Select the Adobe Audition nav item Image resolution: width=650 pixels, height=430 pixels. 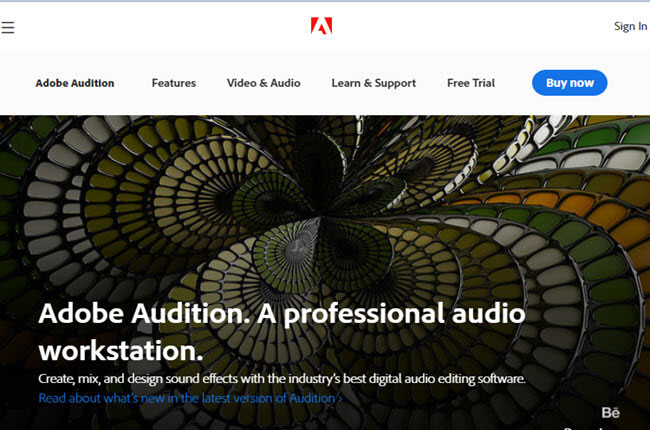click(75, 83)
